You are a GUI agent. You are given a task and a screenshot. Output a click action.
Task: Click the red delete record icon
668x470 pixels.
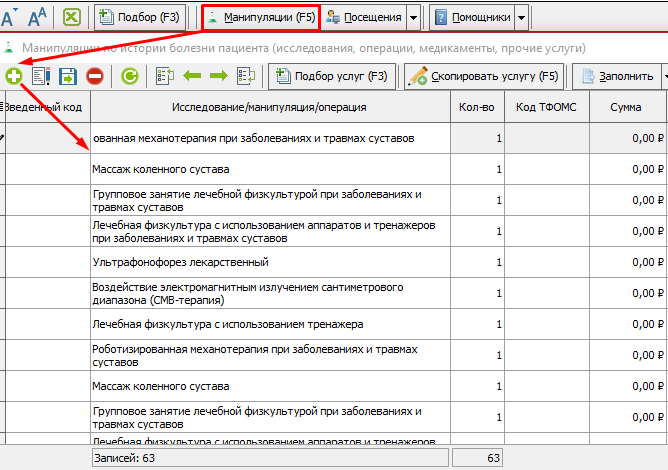[94, 75]
